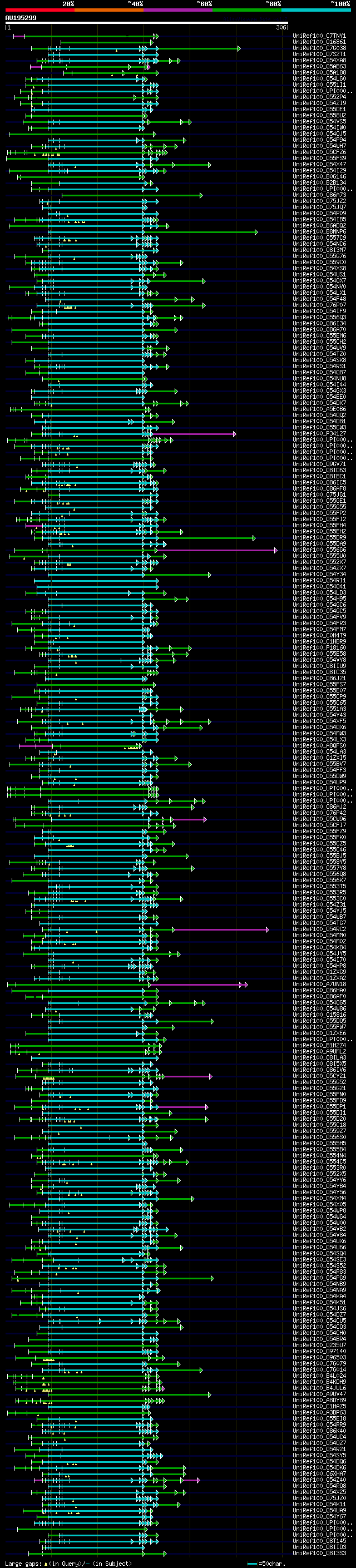Select hit label UniRef100_Q54IB5

(x=319, y=219)
